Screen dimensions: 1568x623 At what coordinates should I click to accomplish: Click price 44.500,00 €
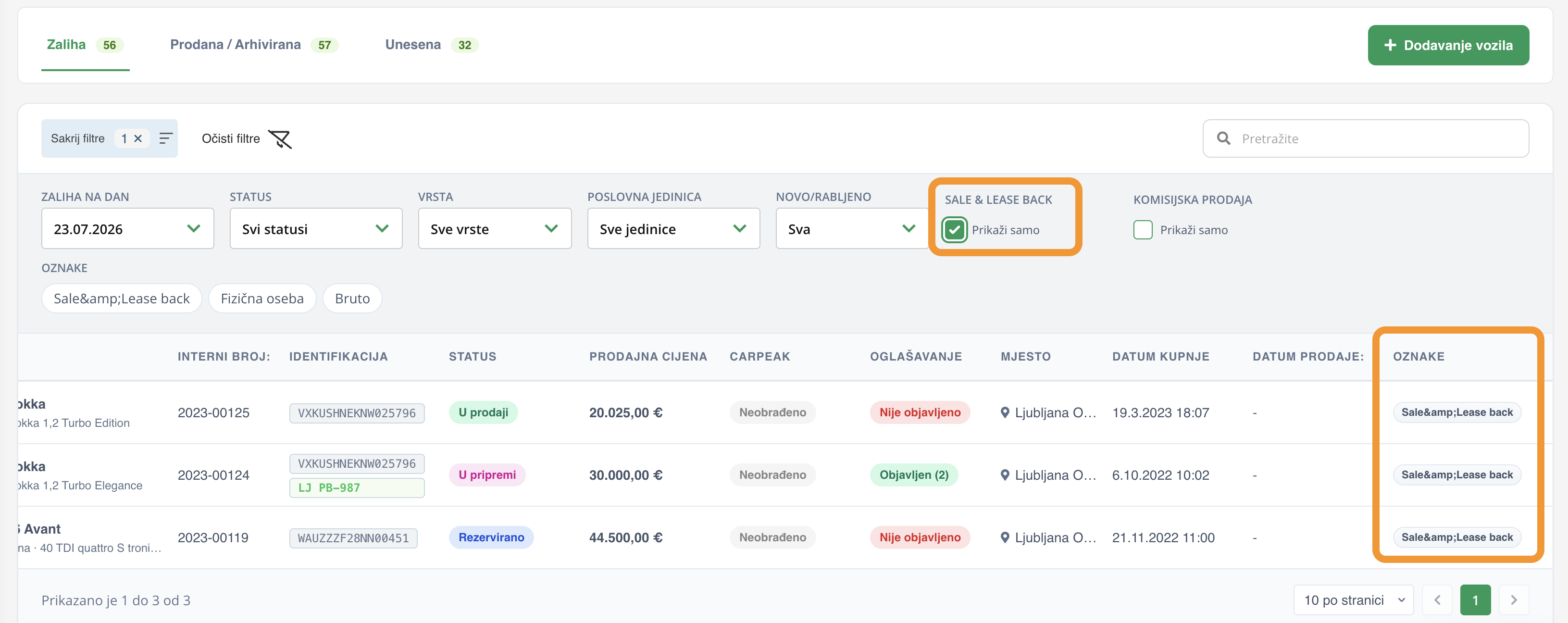[x=625, y=537]
